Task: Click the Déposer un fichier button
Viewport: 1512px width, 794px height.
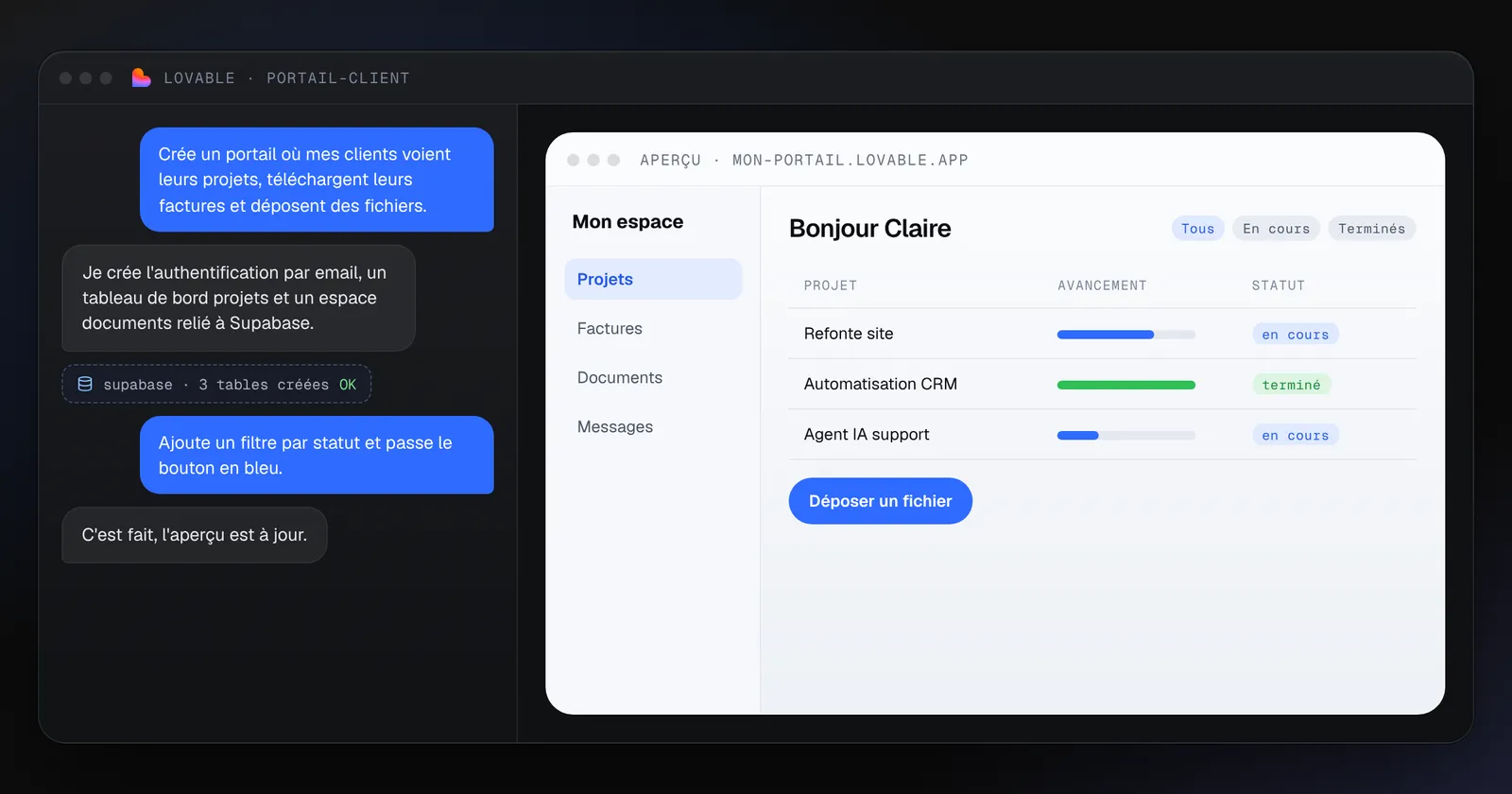Action: (x=880, y=501)
